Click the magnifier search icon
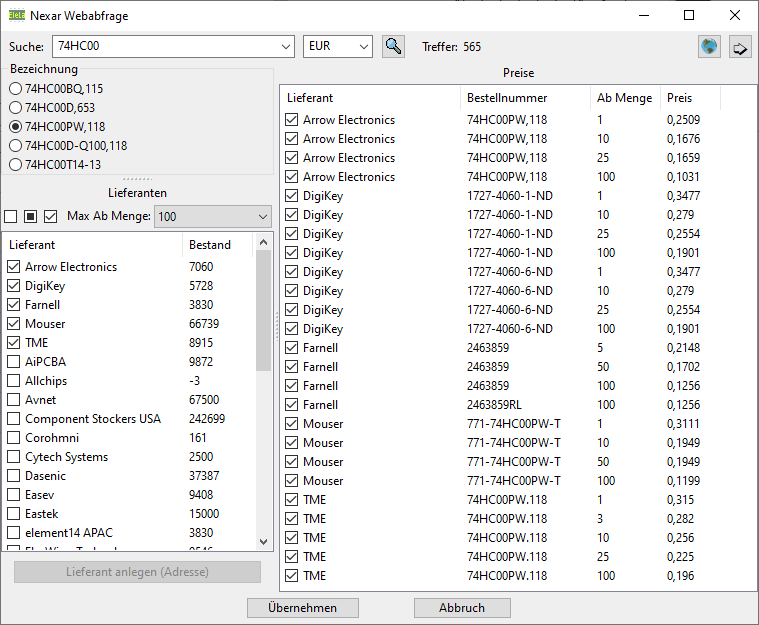This screenshot has height=625, width=759. pyautogui.click(x=393, y=47)
